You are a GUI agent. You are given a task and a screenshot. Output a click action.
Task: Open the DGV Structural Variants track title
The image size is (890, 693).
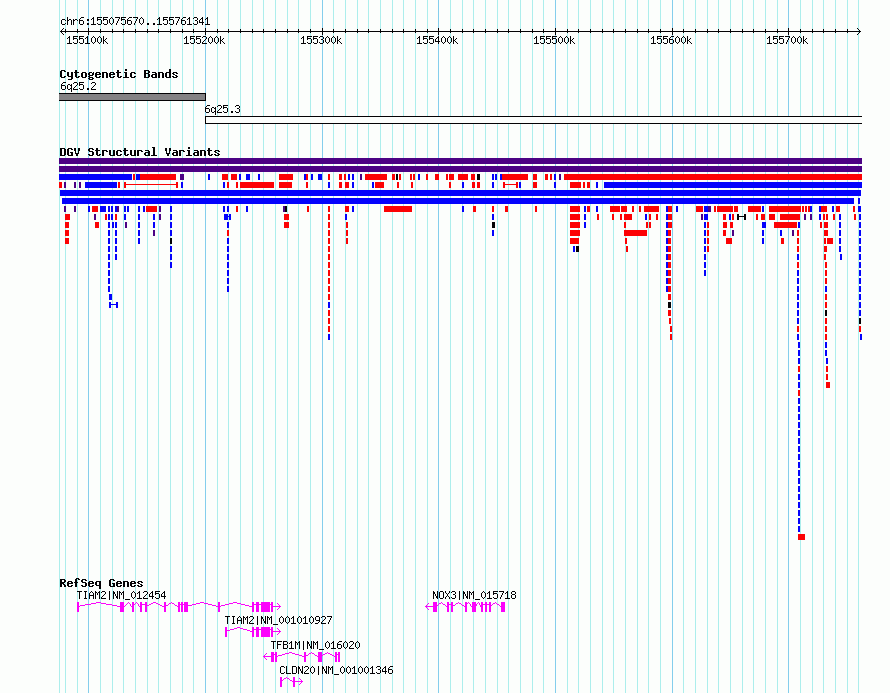(140, 152)
